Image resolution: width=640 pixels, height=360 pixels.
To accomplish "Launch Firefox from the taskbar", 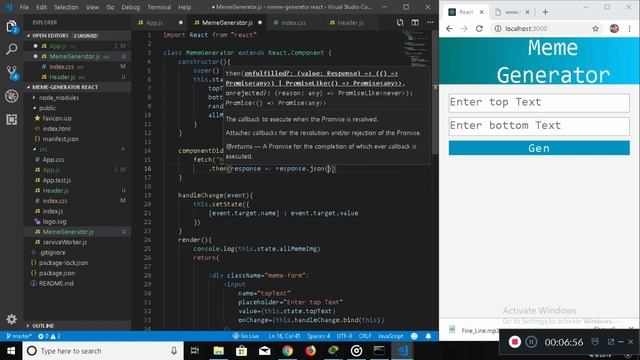I will coord(311,351).
